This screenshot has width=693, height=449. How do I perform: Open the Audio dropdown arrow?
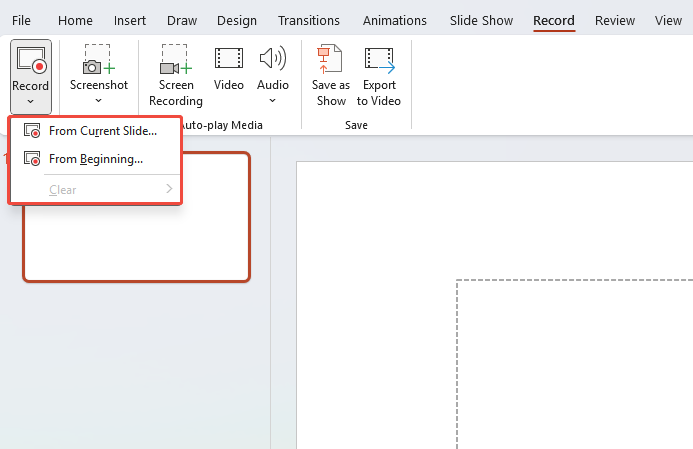pos(272,101)
